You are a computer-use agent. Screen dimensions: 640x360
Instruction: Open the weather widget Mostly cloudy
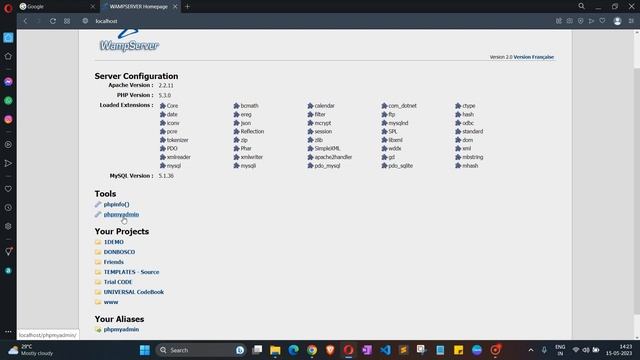point(31,350)
